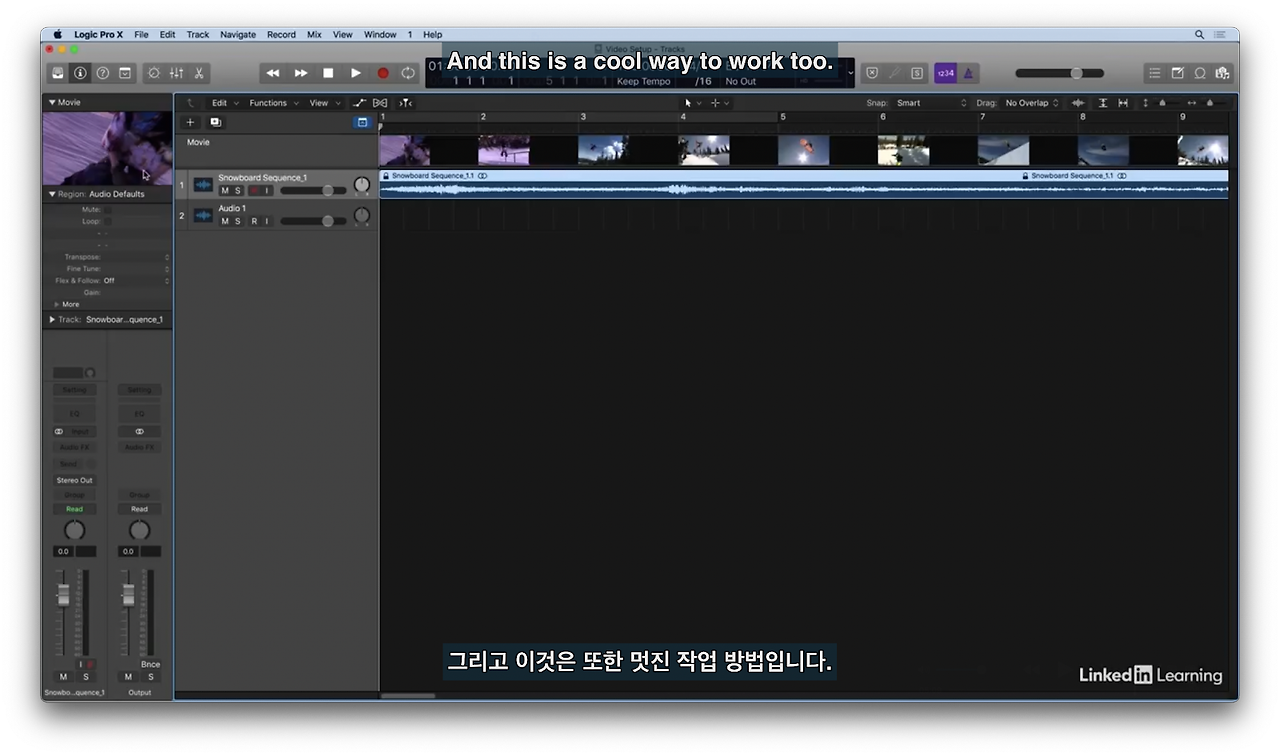Toggle the Inspector info button
This screenshot has height=756, width=1280.
point(80,73)
